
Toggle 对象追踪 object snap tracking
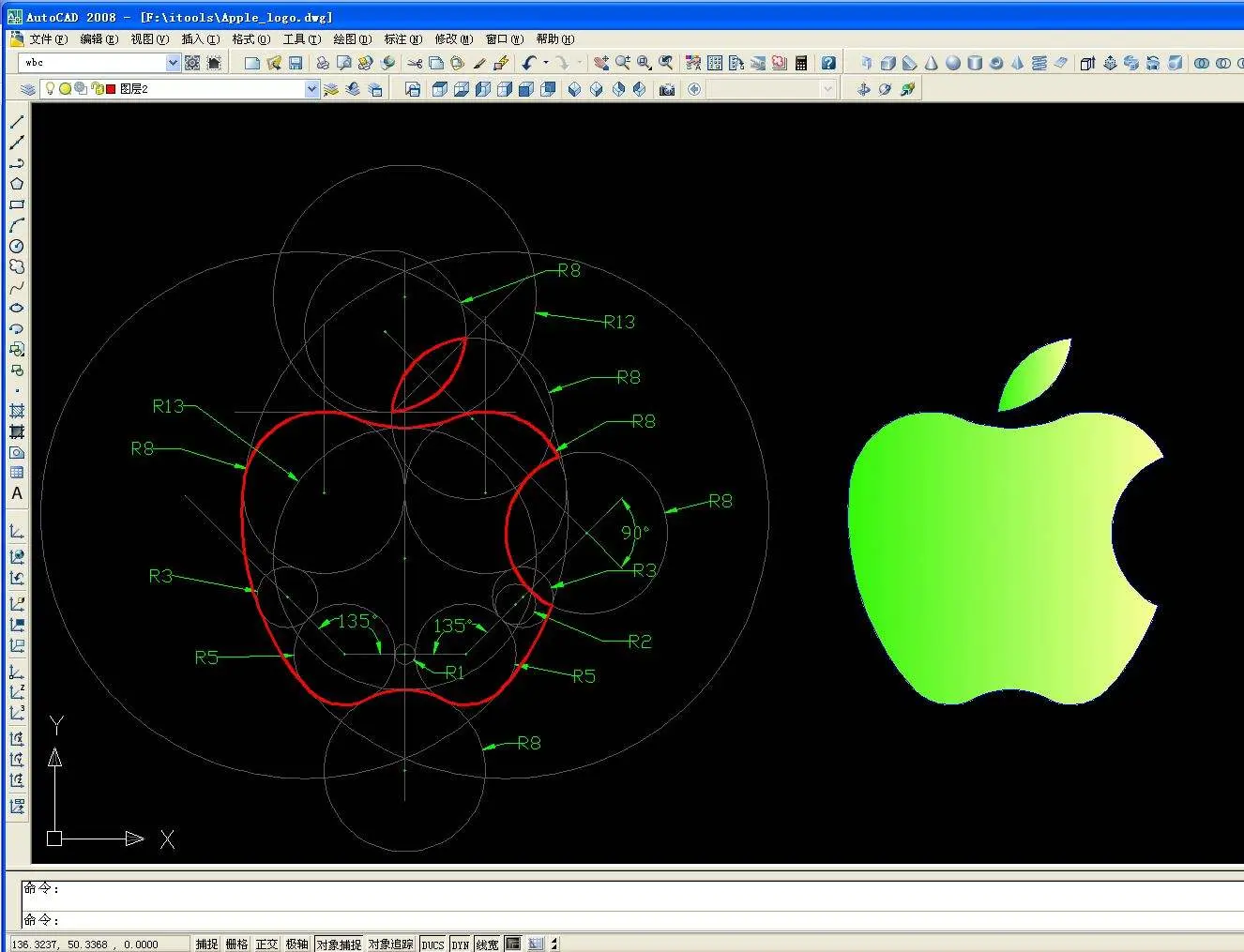tap(390, 944)
